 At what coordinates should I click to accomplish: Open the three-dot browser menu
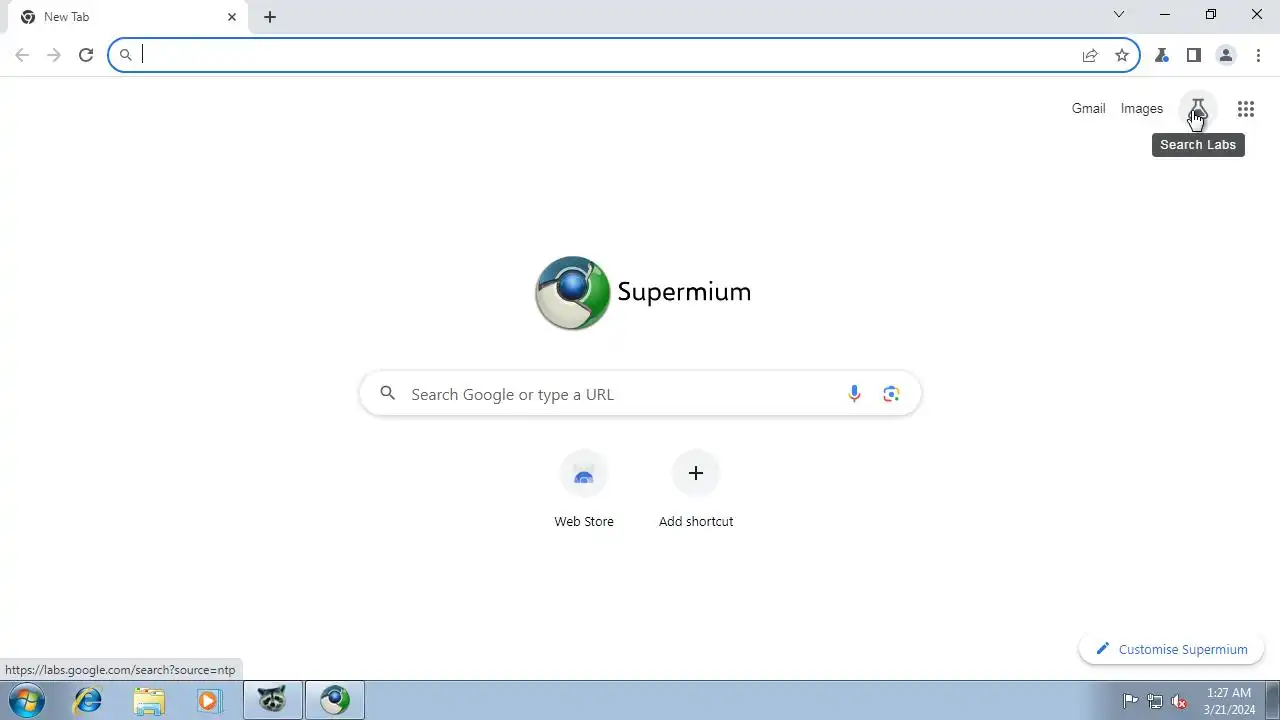[1258, 55]
